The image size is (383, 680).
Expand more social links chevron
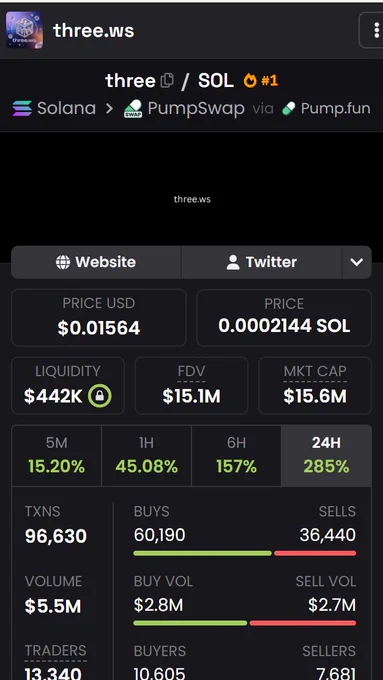[357, 262]
